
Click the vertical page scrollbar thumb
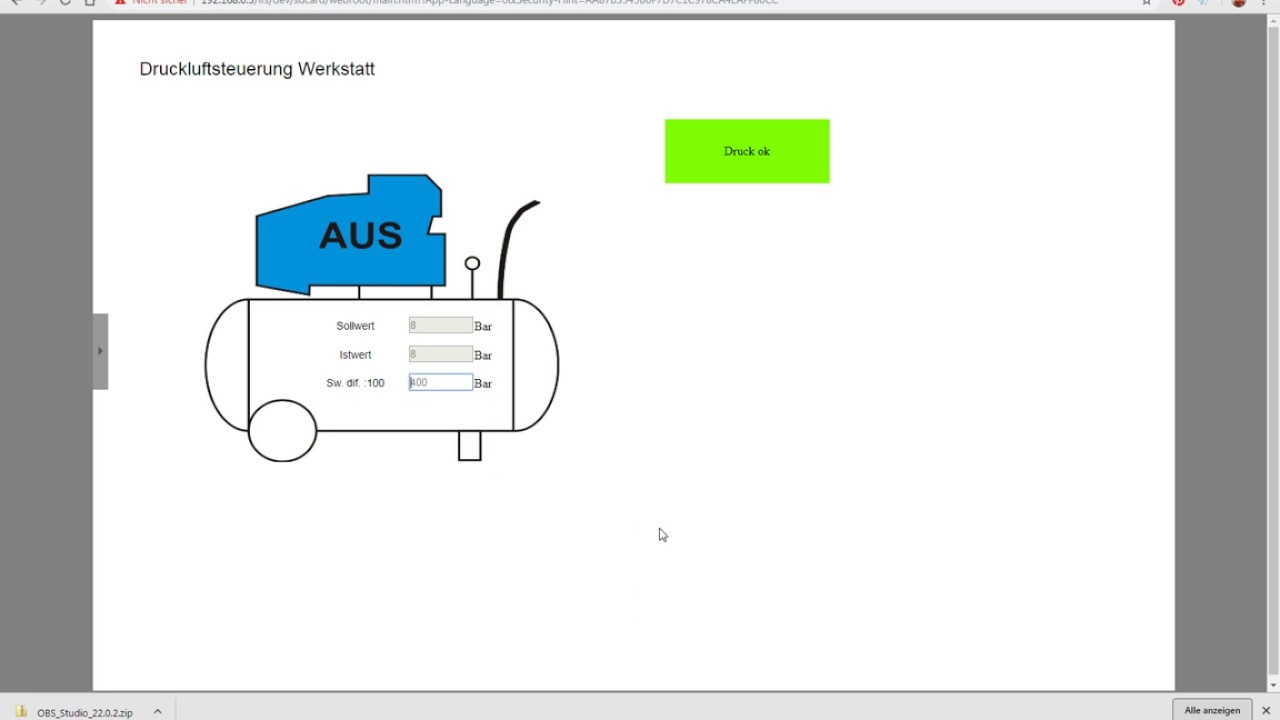click(x=1273, y=350)
